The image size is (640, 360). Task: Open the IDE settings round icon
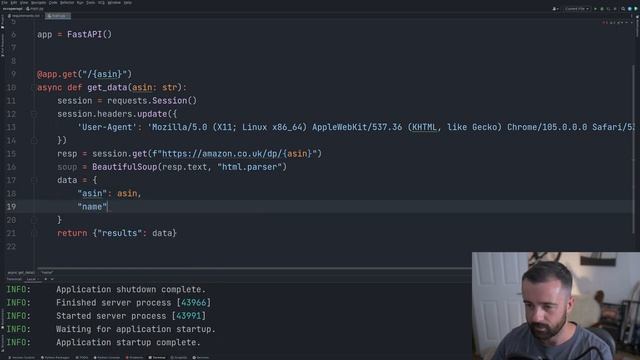pos(629,9)
